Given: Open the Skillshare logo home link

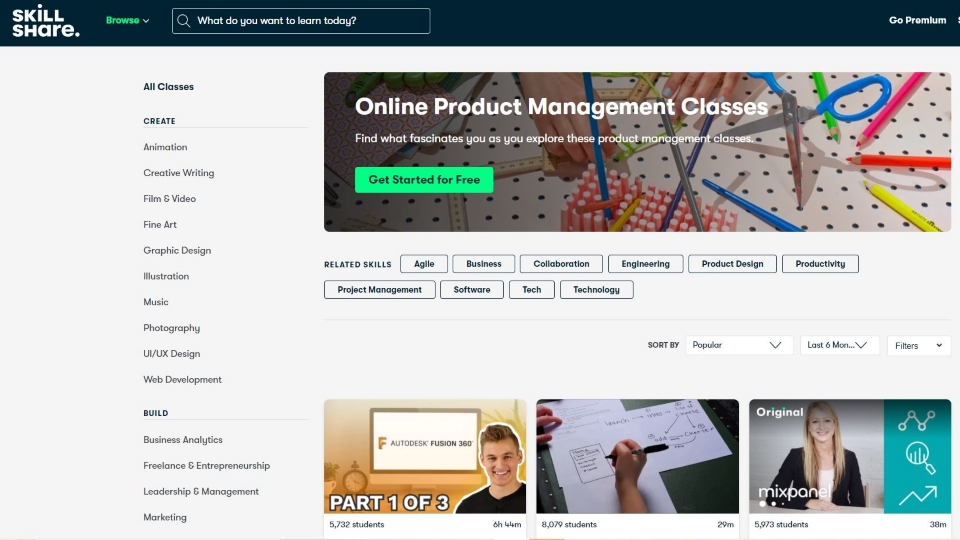Looking at the screenshot, I should point(46,21).
